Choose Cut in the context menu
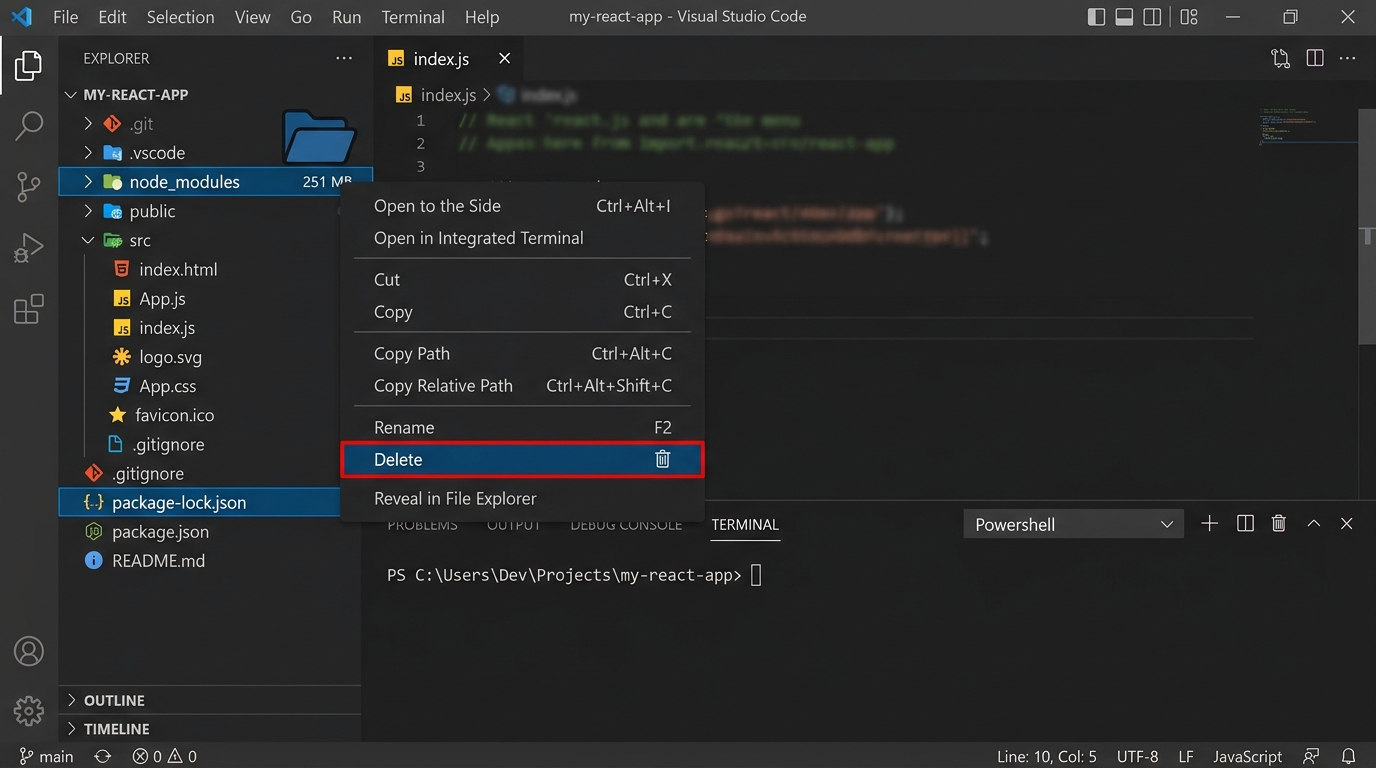This screenshot has height=768, width=1376. [x=522, y=279]
